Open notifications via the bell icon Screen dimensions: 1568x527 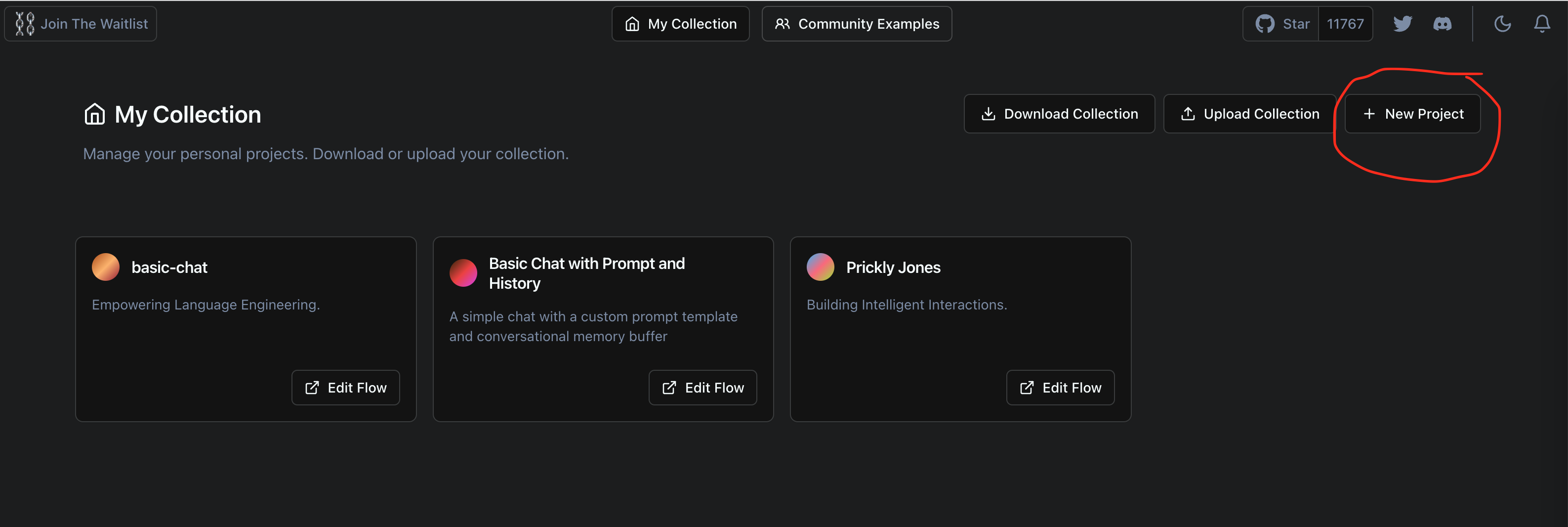click(x=1542, y=24)
